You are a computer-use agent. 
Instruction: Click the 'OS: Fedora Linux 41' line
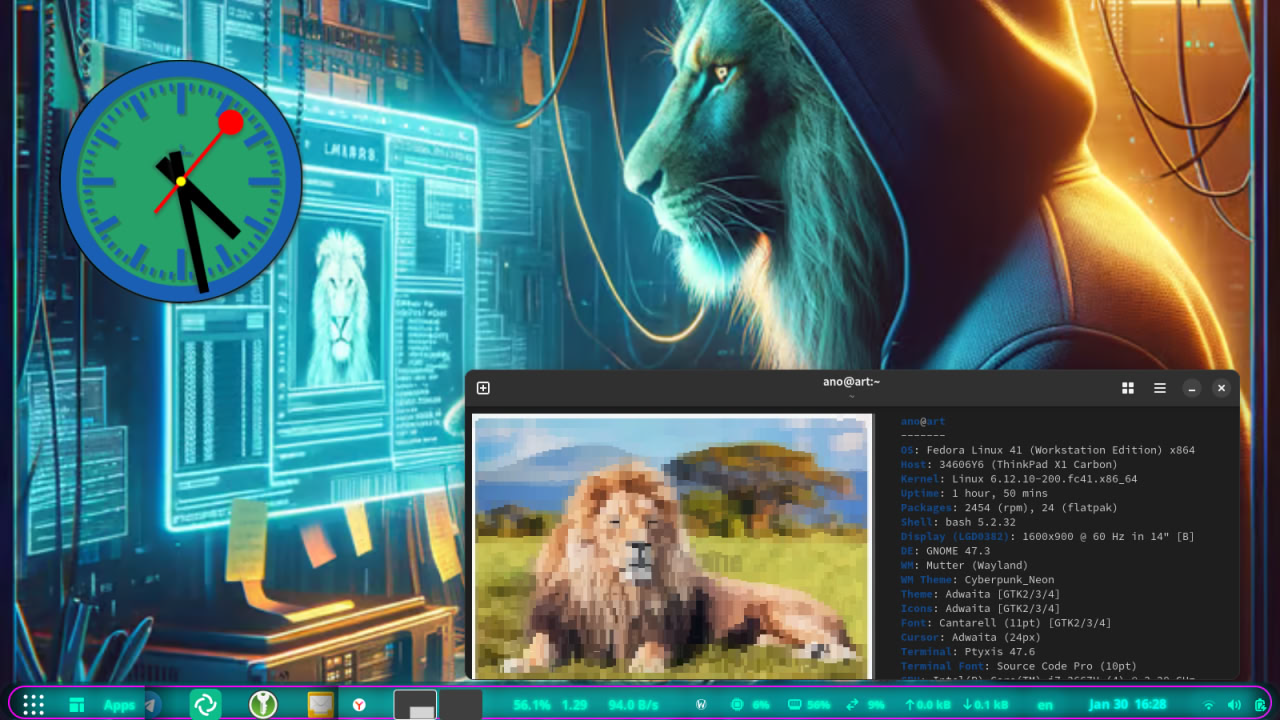tap(1047, 450)
